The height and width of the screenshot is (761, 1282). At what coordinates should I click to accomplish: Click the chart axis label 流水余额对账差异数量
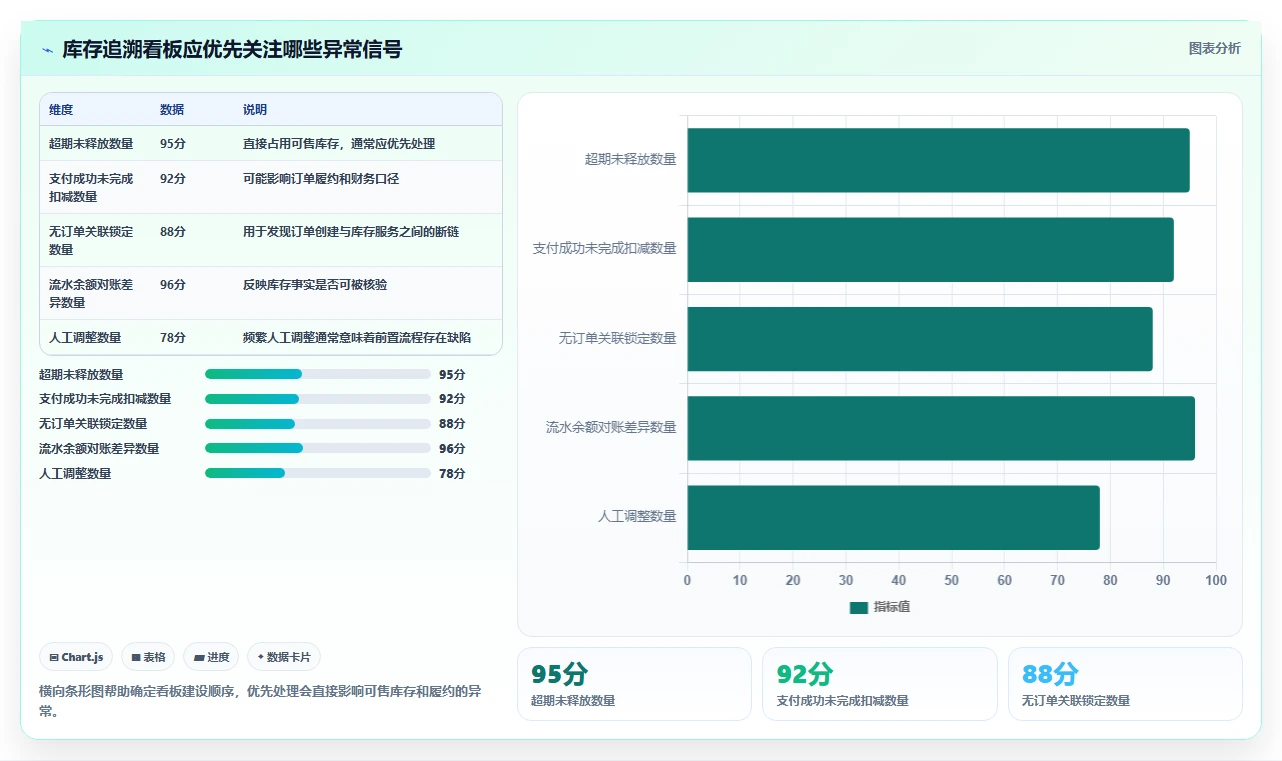[611, 428]
